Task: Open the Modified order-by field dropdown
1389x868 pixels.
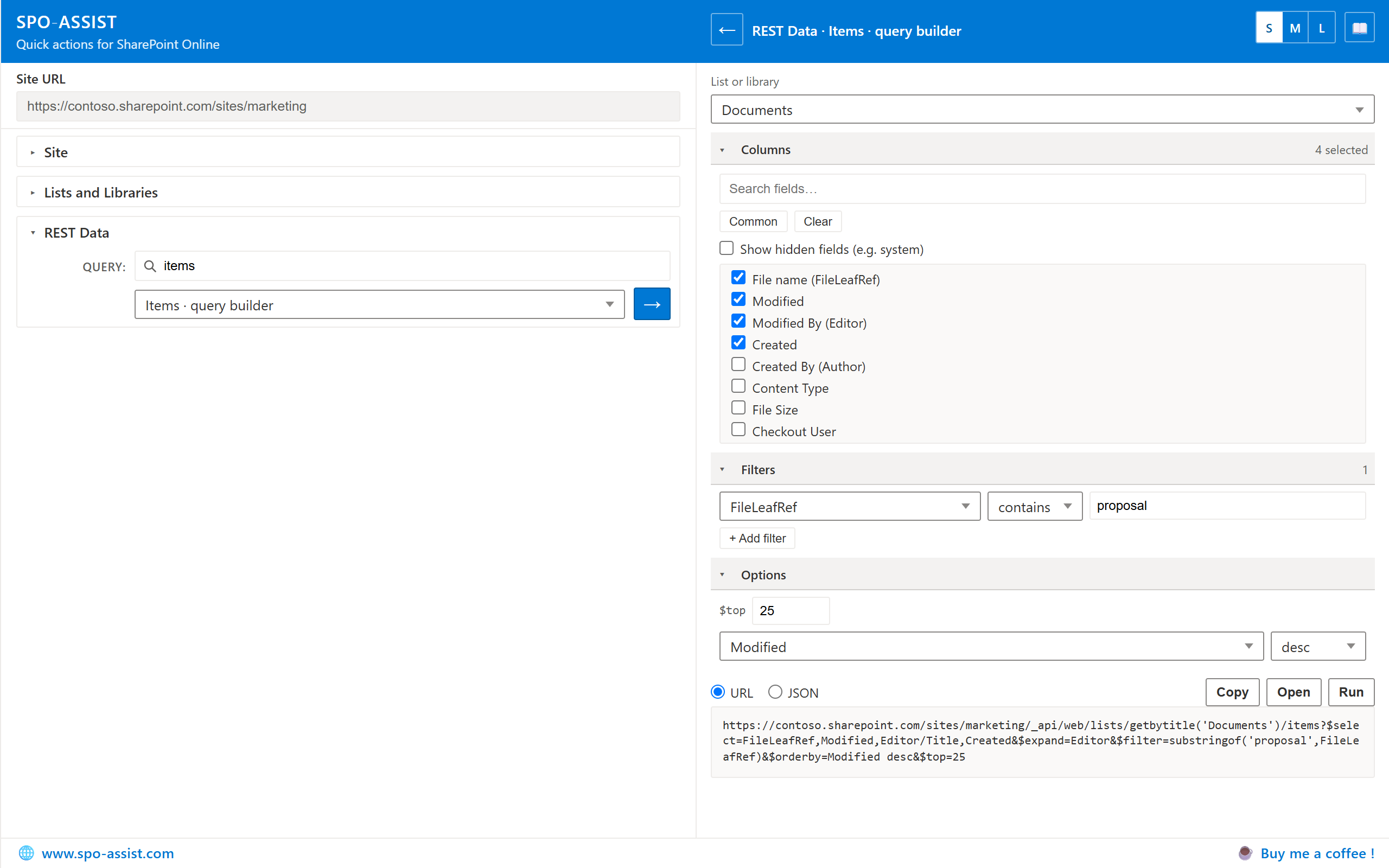Action: (991, 647)
